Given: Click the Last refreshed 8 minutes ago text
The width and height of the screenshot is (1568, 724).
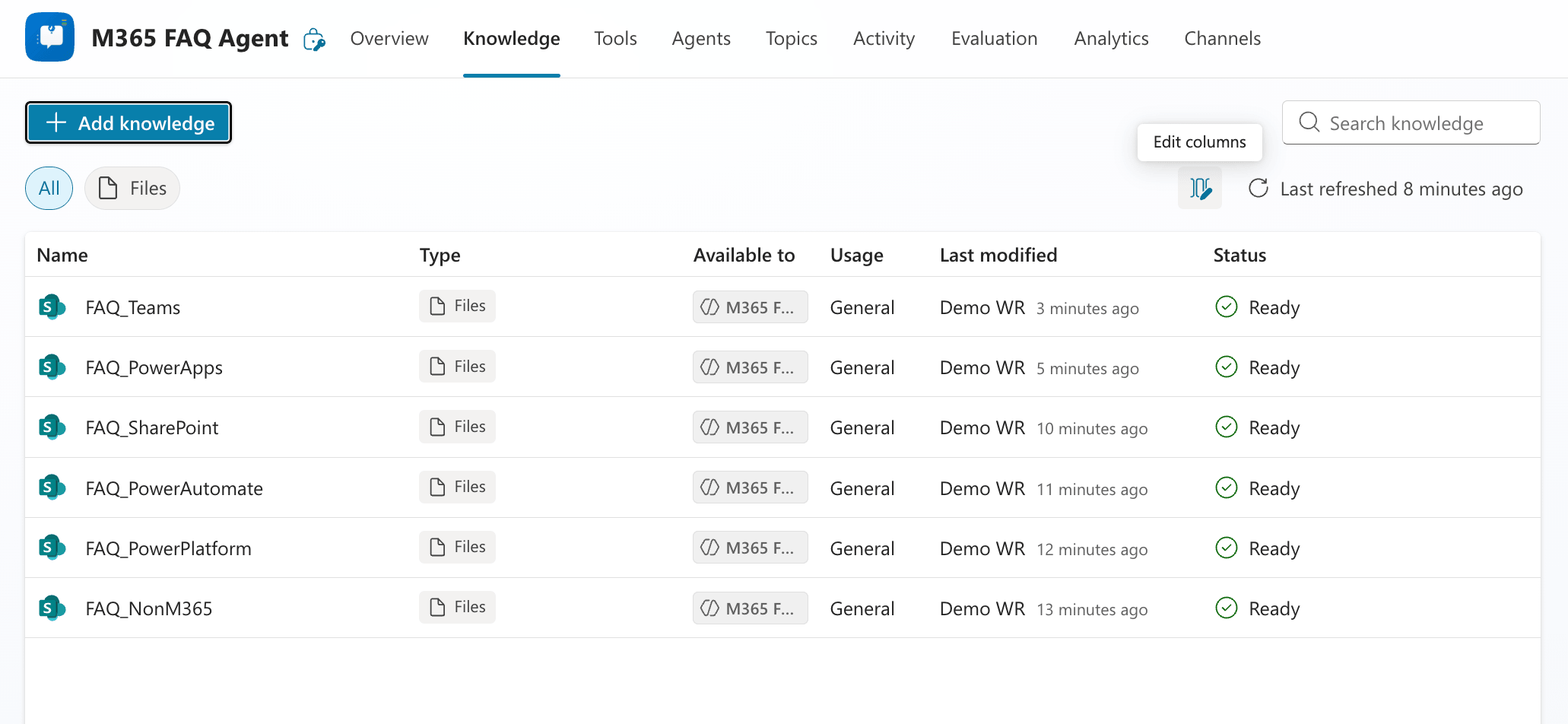Looking at the screenshot, I should coord(1401,189).
